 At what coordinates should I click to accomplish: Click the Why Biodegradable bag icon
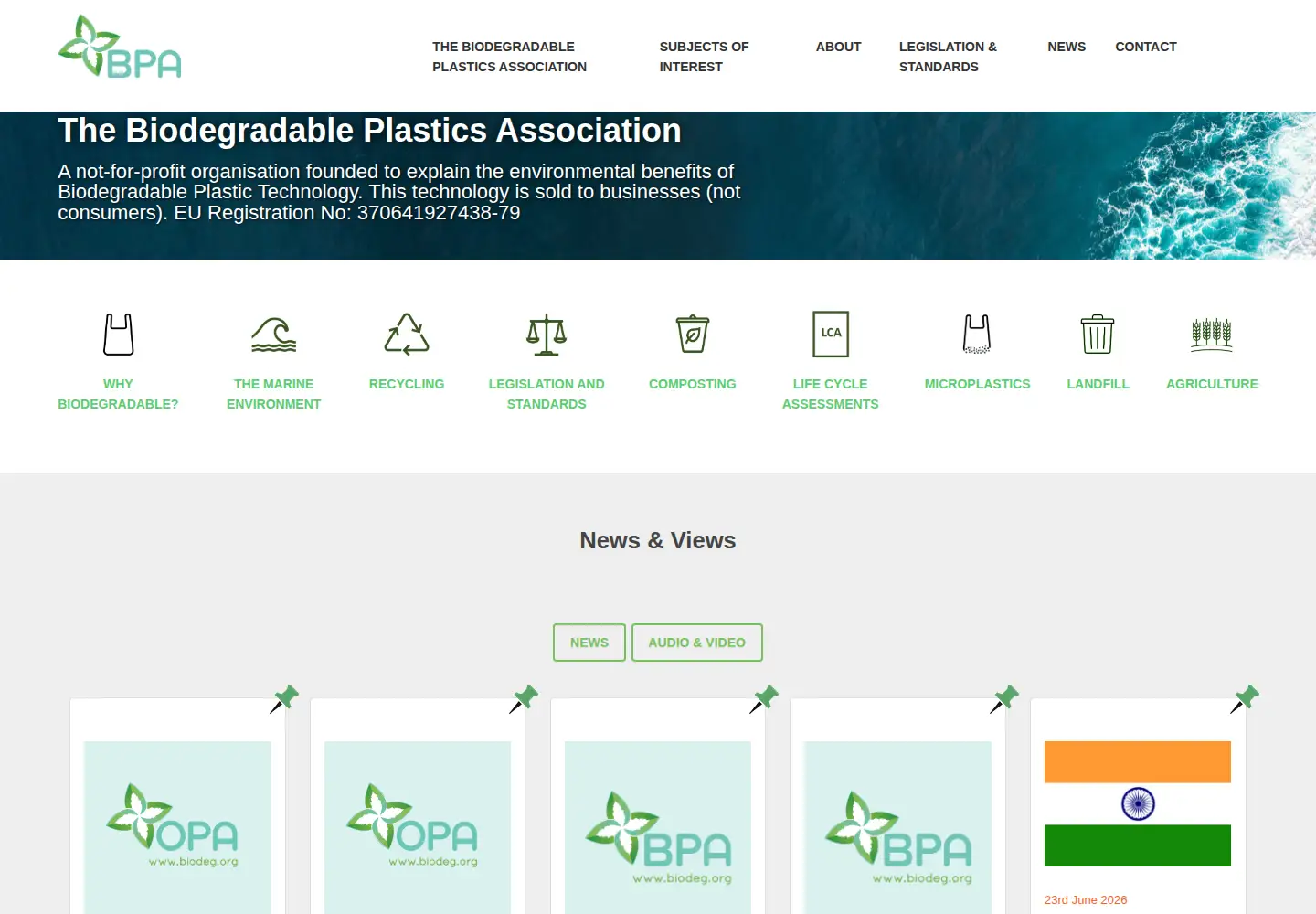[119, 335]
